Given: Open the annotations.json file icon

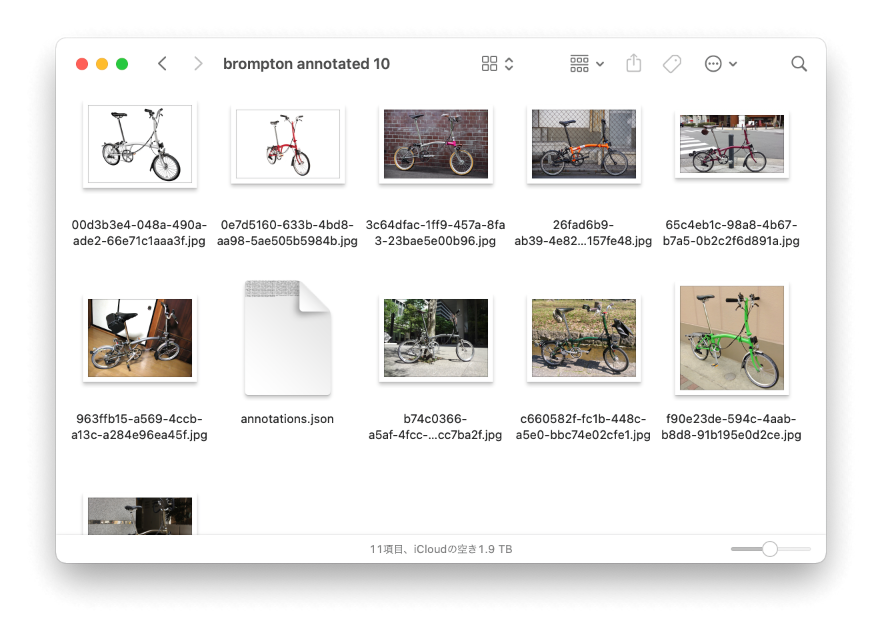Looking at the screenshot, I should tap(287, 338).
